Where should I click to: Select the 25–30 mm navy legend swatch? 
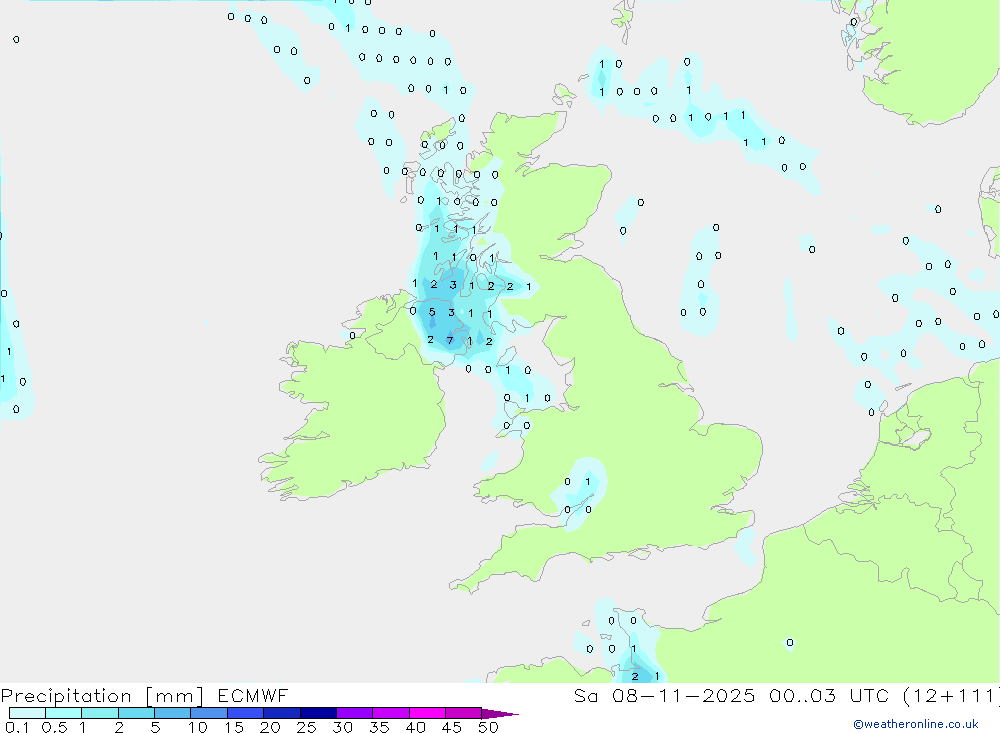(318, 713)
